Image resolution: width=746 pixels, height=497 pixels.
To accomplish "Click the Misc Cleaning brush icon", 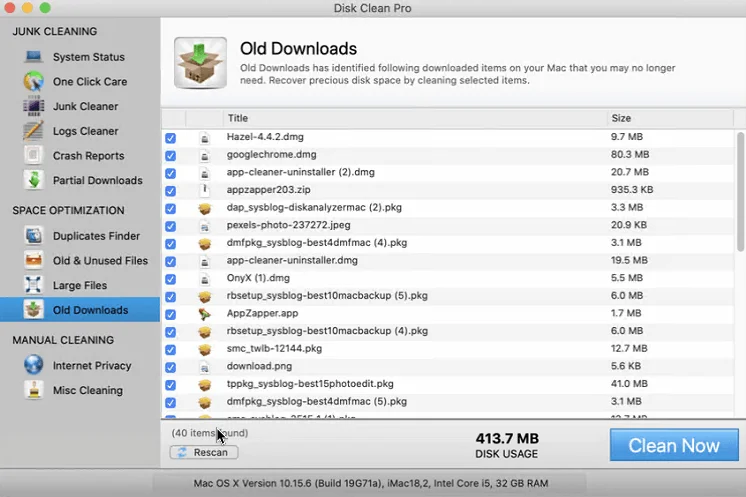I will pos(33,390).
